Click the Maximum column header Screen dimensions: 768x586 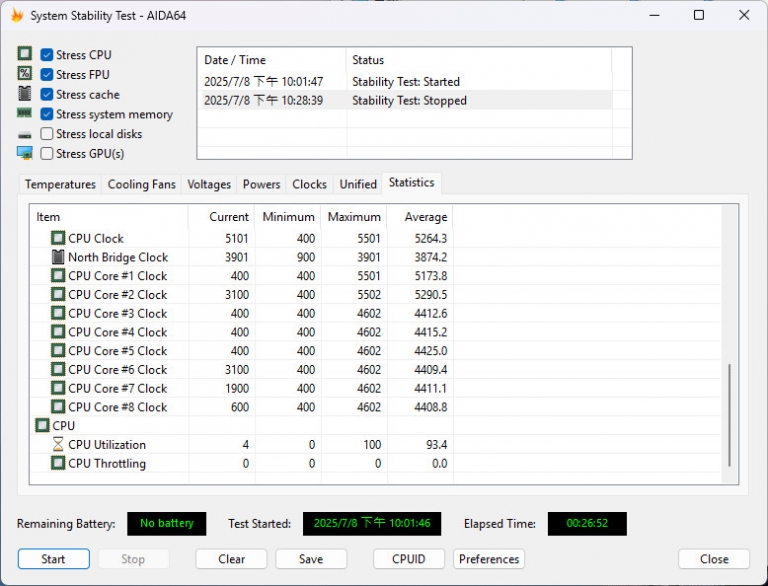(354, 217)
